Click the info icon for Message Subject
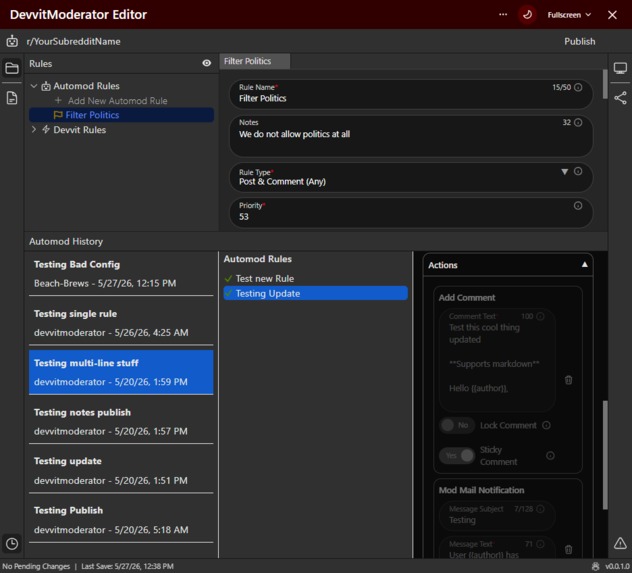The image size is (632, 573). pyautogui.click(x=540, y=509)
